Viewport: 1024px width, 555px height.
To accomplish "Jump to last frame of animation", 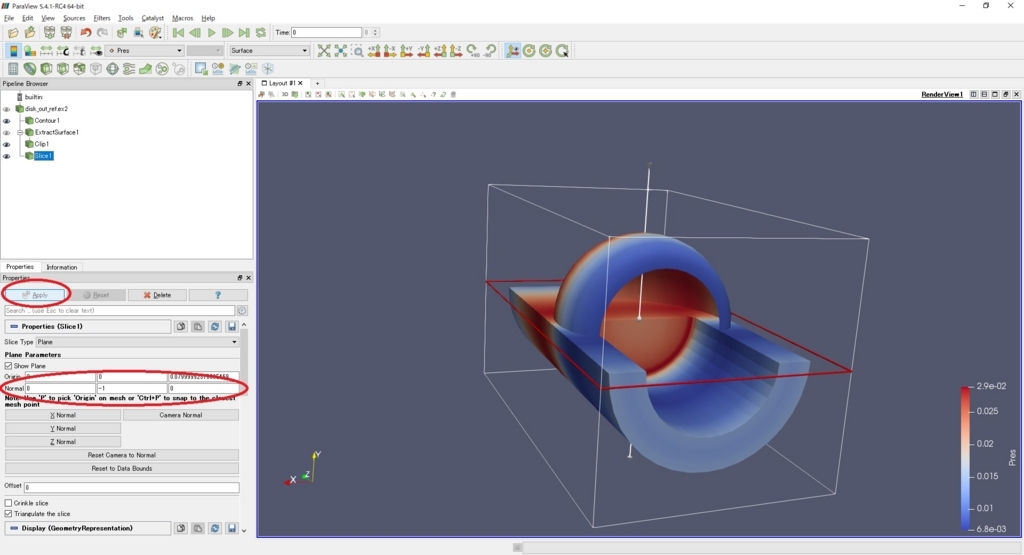I will tap(244, 33).
